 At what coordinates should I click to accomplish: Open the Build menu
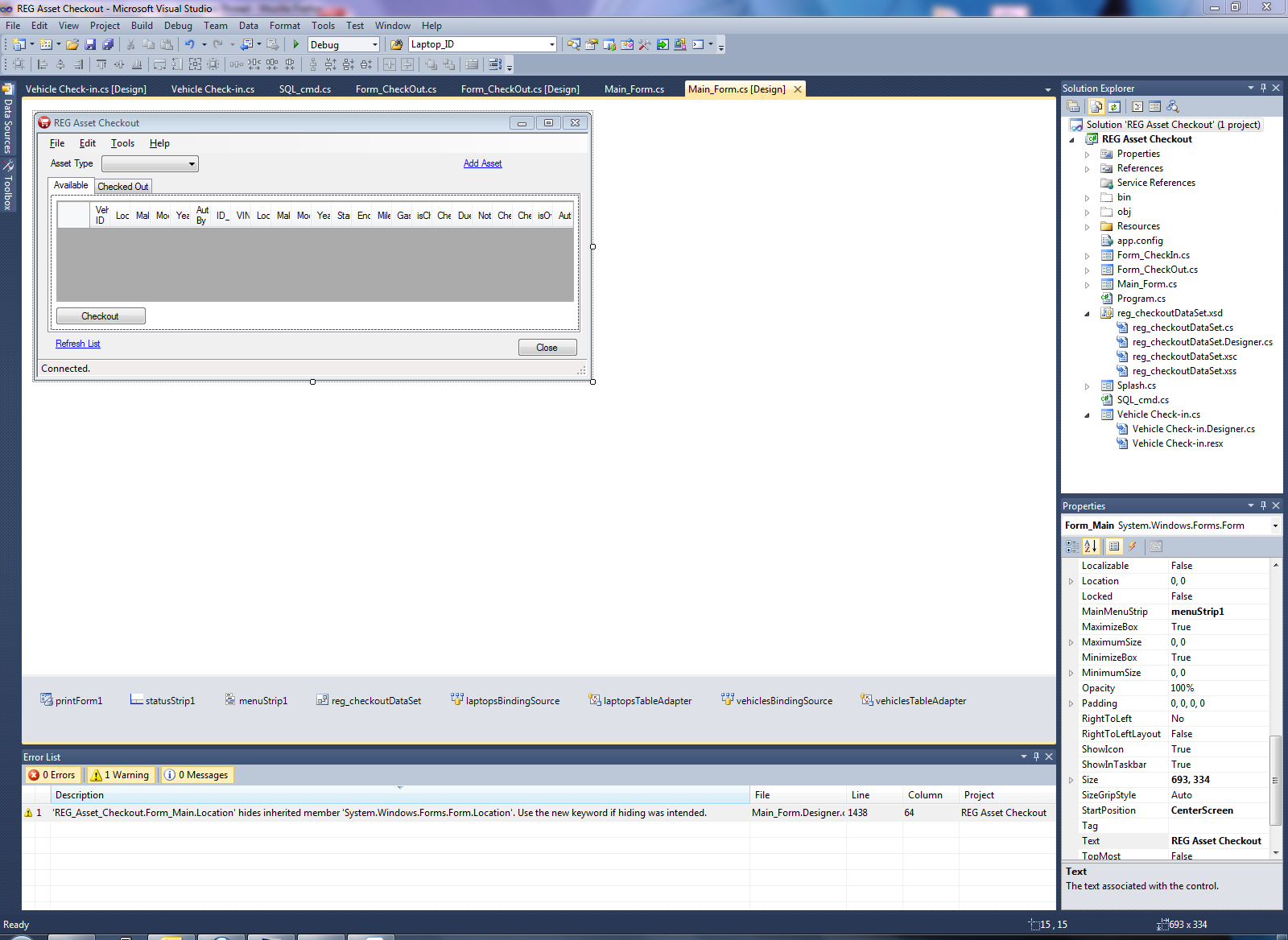(x=142, y=26)
